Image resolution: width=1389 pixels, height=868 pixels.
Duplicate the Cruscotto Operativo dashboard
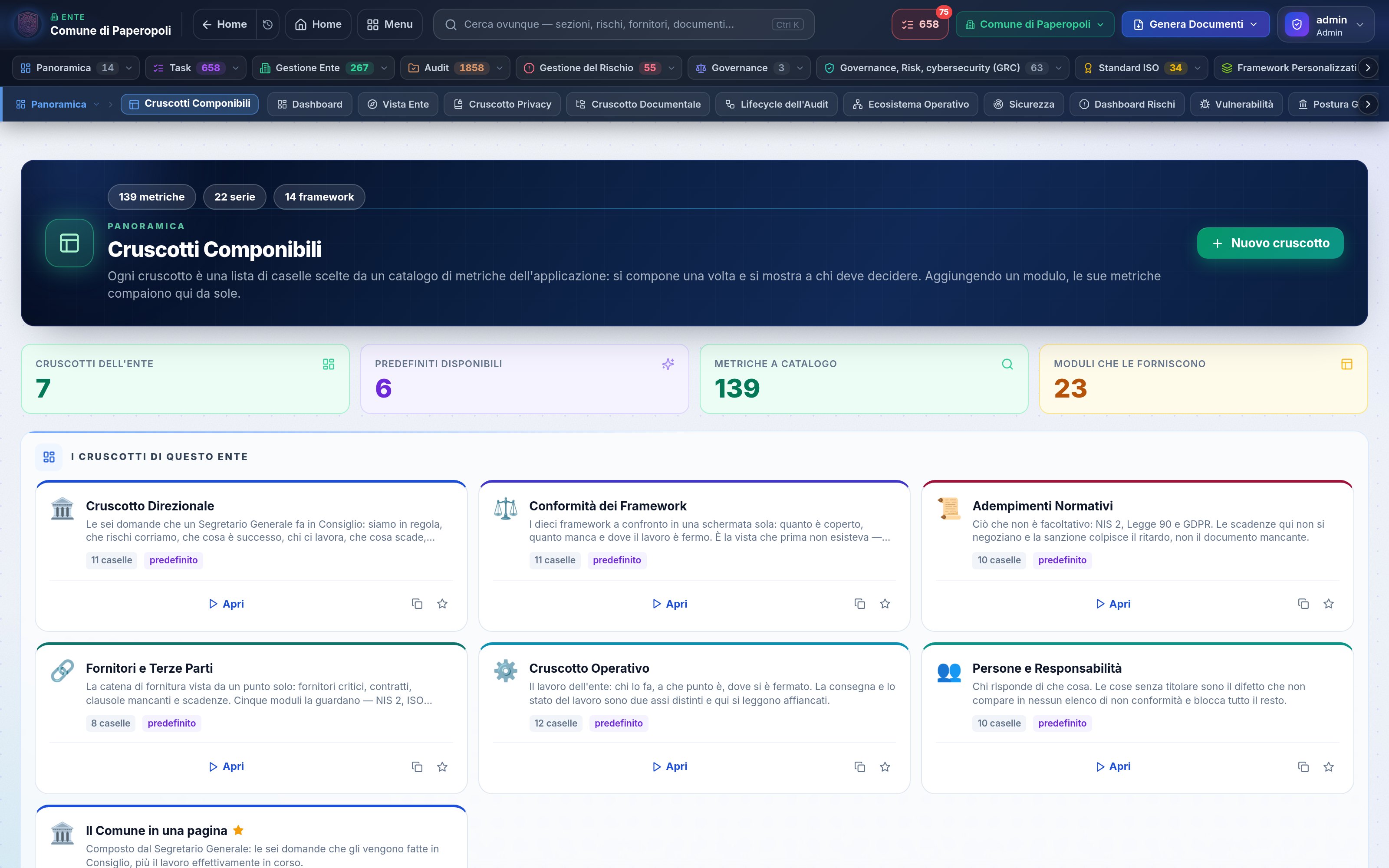click(x=860, y=766)
